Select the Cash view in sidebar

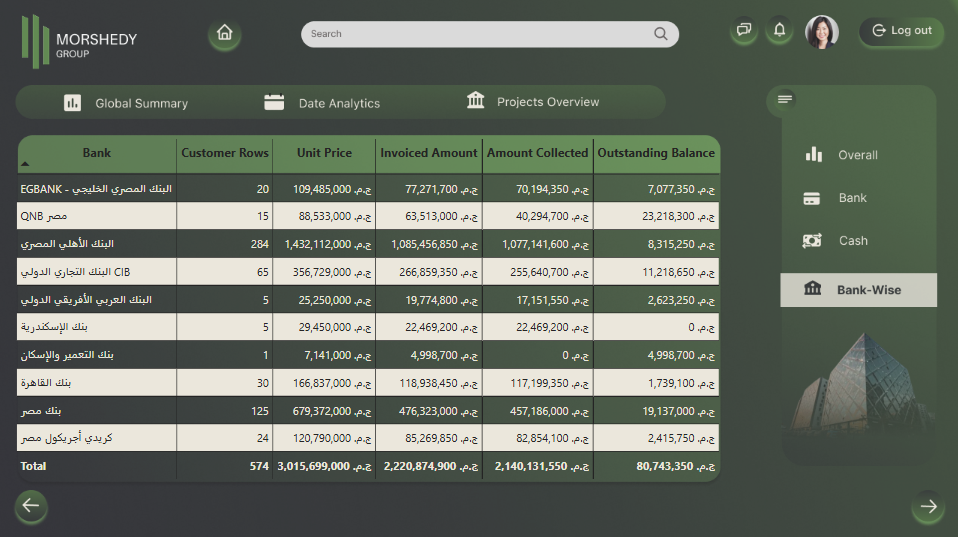tap(835, 241)
